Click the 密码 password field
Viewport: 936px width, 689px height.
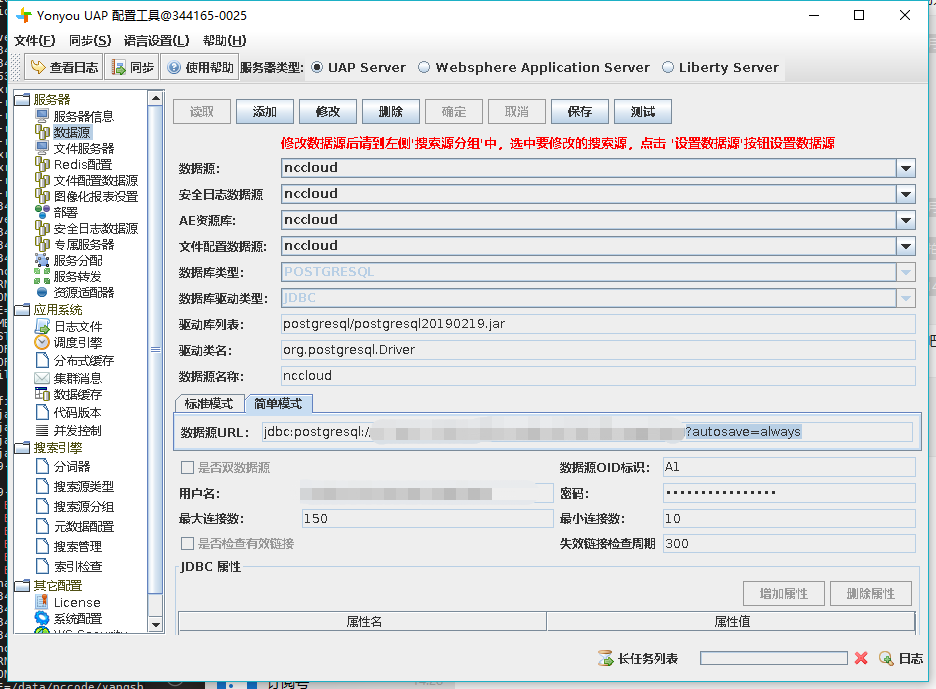coord(789,493)
